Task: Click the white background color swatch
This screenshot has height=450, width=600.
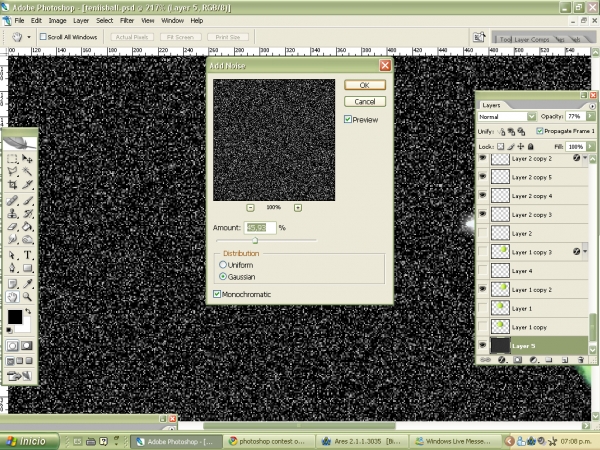Action: (x=24, y=326)
